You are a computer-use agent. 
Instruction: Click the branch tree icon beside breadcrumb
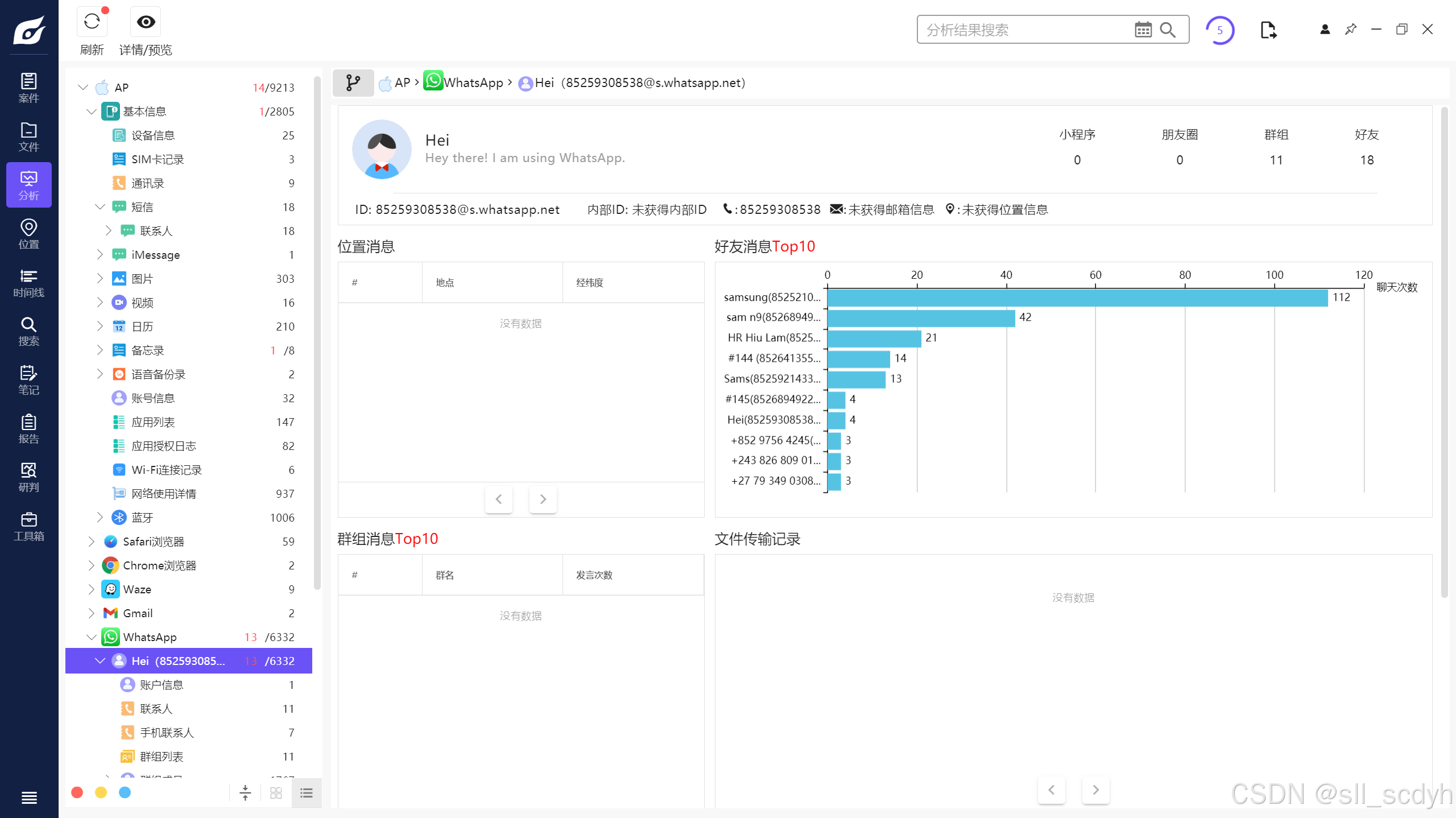[353, 83]
